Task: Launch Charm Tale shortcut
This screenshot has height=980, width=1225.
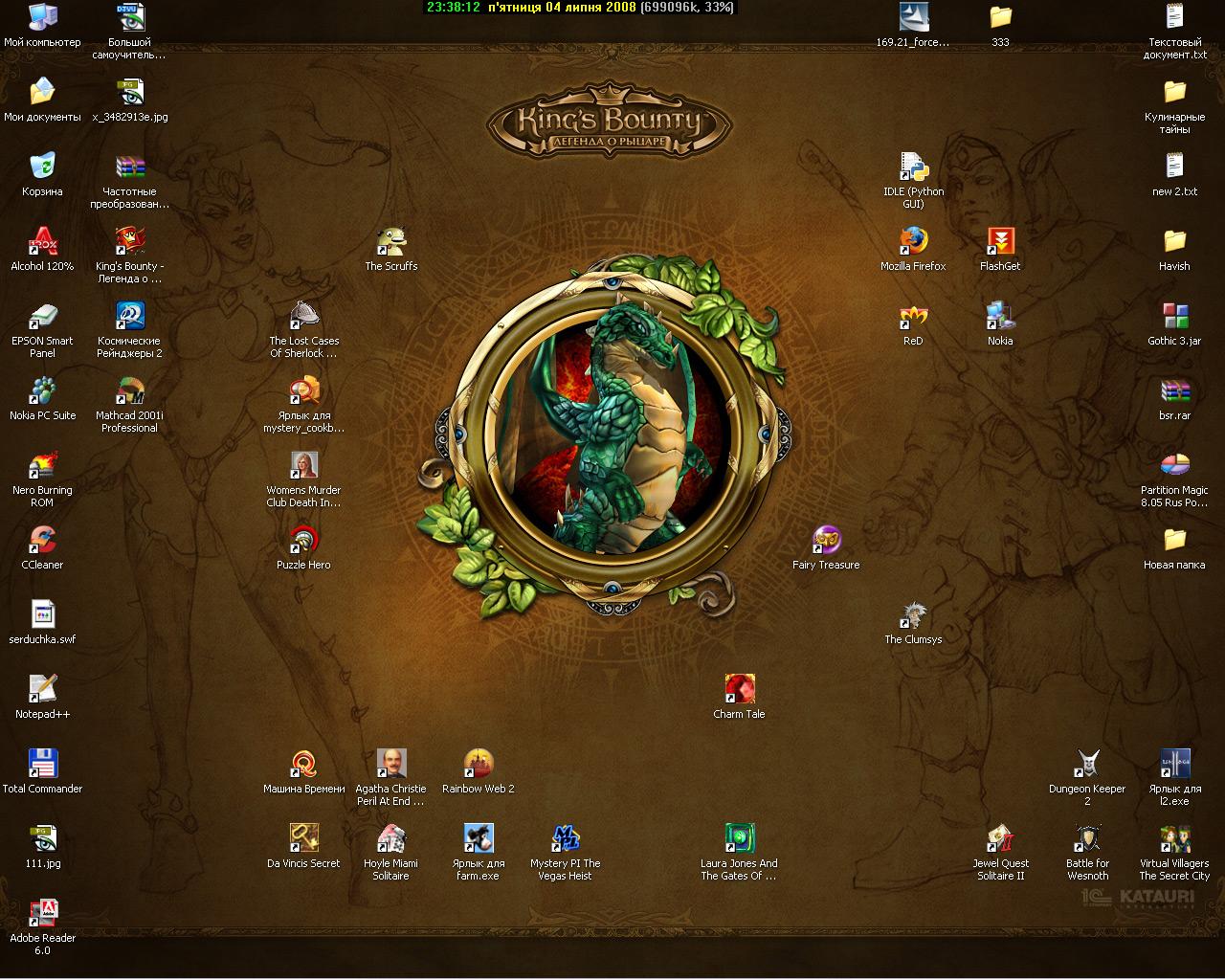Action: pyautogui.click(x=739, y=688)
